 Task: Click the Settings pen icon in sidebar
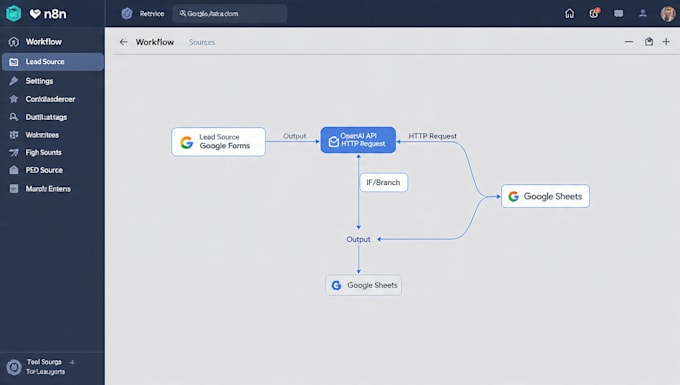14,81
